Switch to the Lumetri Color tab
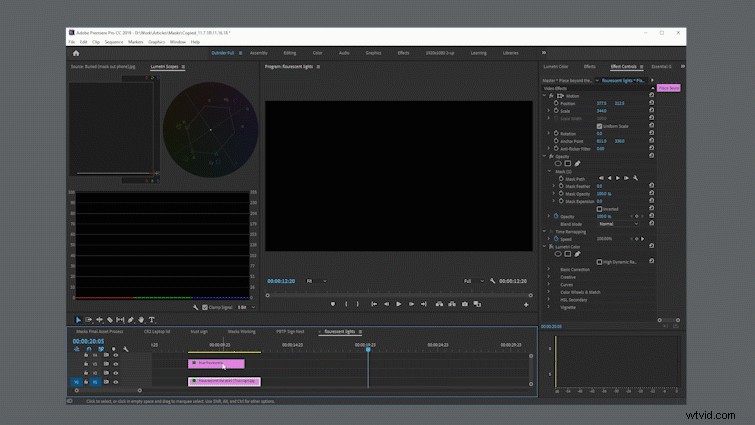The image size is (755, 425). point(556,67)
